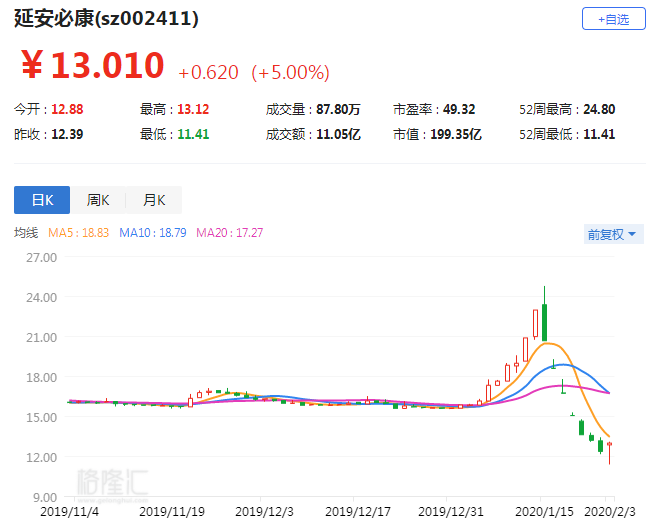Click market cap value 199.35亿

[x=456, y=134]
